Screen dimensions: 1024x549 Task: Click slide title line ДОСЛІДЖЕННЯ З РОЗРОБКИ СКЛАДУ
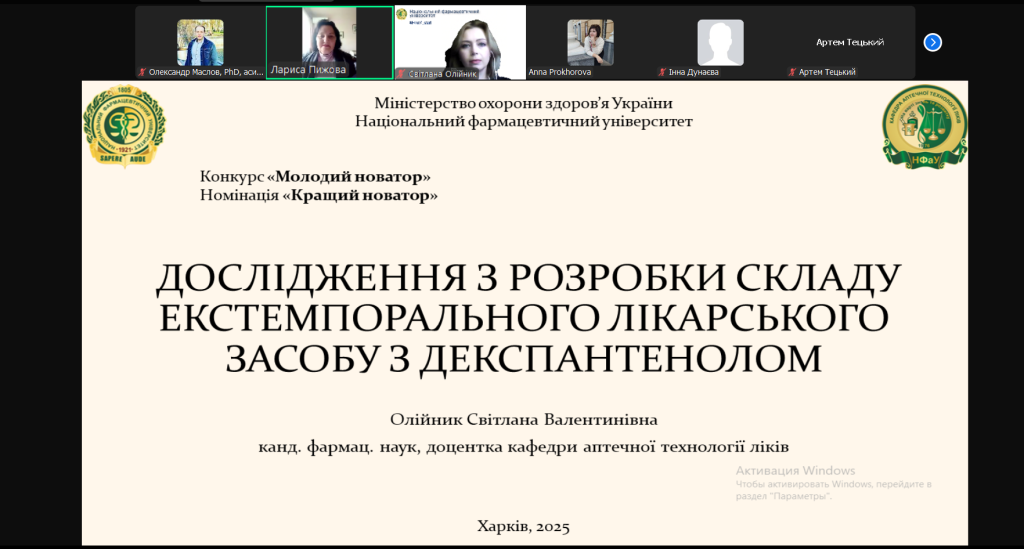(528, 278)
